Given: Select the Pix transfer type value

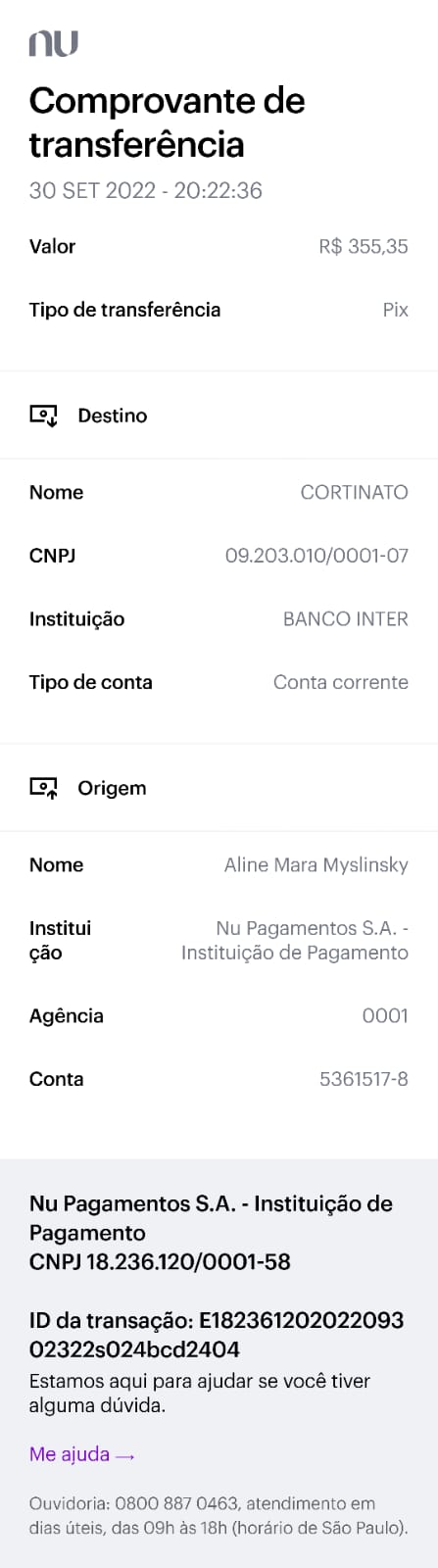Looking at the screenshot, I should click(395, 310).
